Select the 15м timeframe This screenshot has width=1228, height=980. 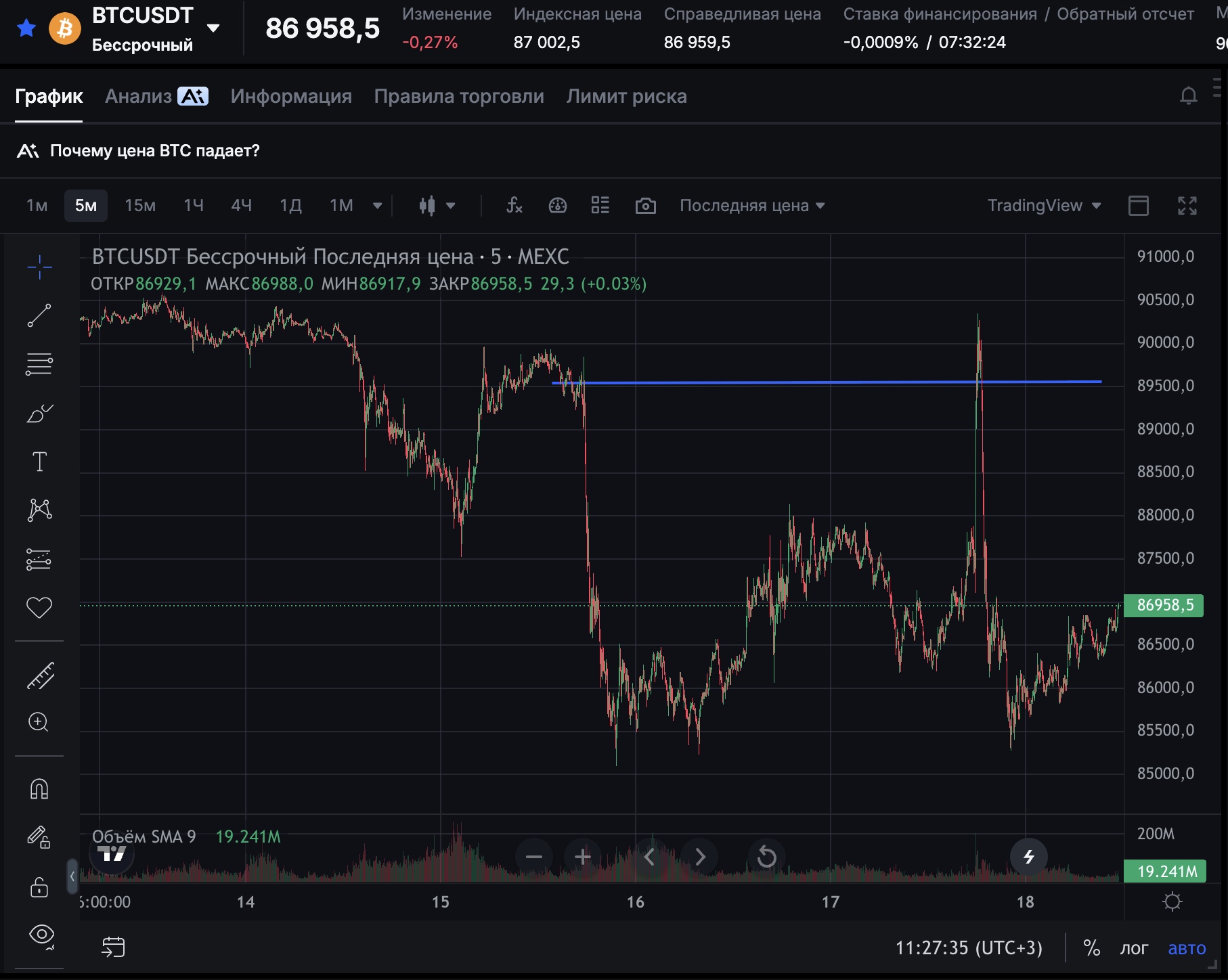(140, 205)
